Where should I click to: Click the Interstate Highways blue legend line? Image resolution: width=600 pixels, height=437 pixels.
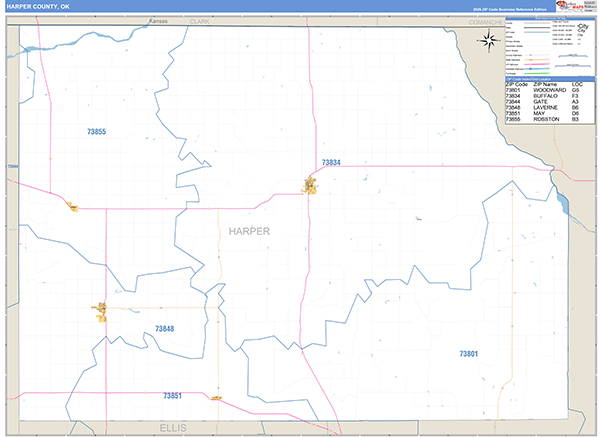tap(537, 69)
